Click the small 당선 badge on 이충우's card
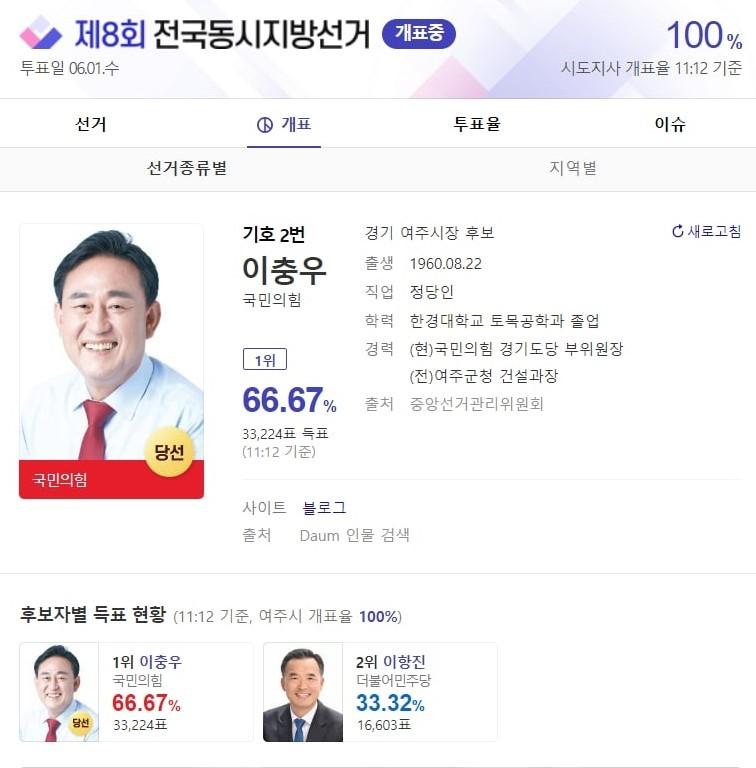The height and width of the screenshot is (768, 756). pyautogui.click(x=81, y=722)
